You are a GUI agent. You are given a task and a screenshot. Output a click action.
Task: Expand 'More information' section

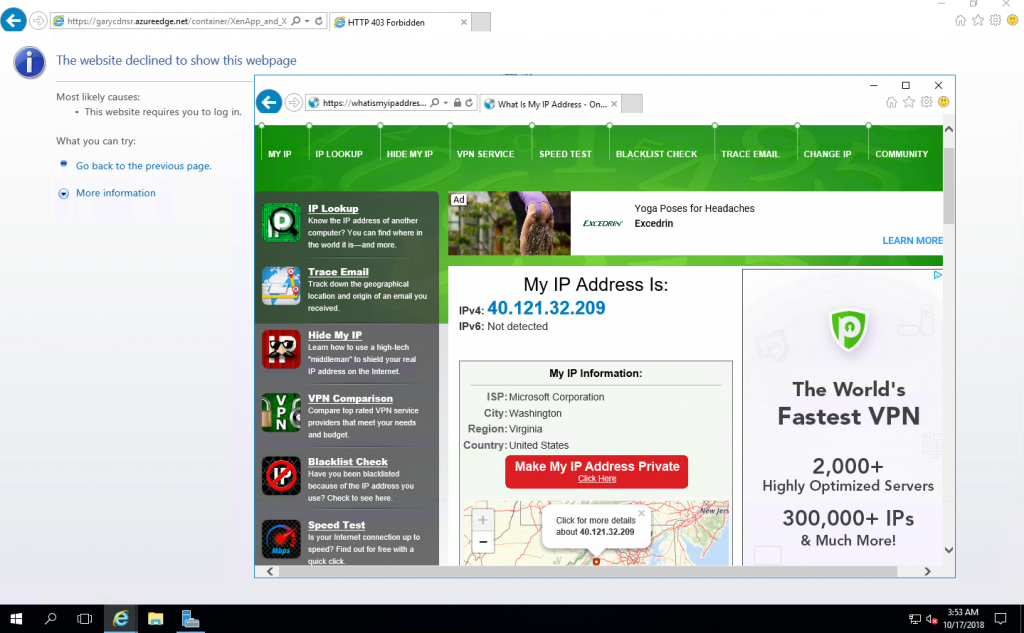(116, 193)
